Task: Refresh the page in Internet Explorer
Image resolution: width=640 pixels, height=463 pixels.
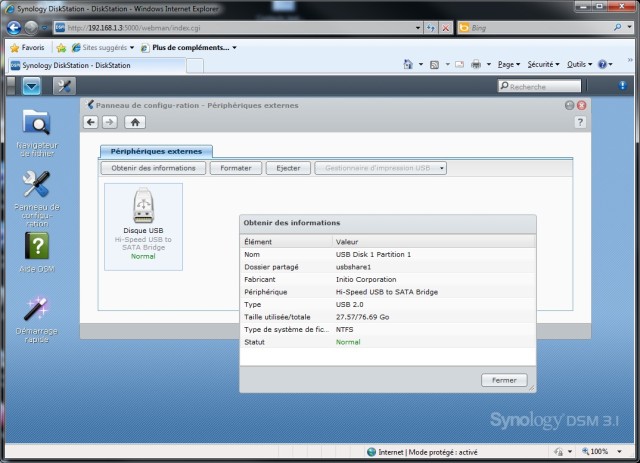Action: [x=431, y=28]
